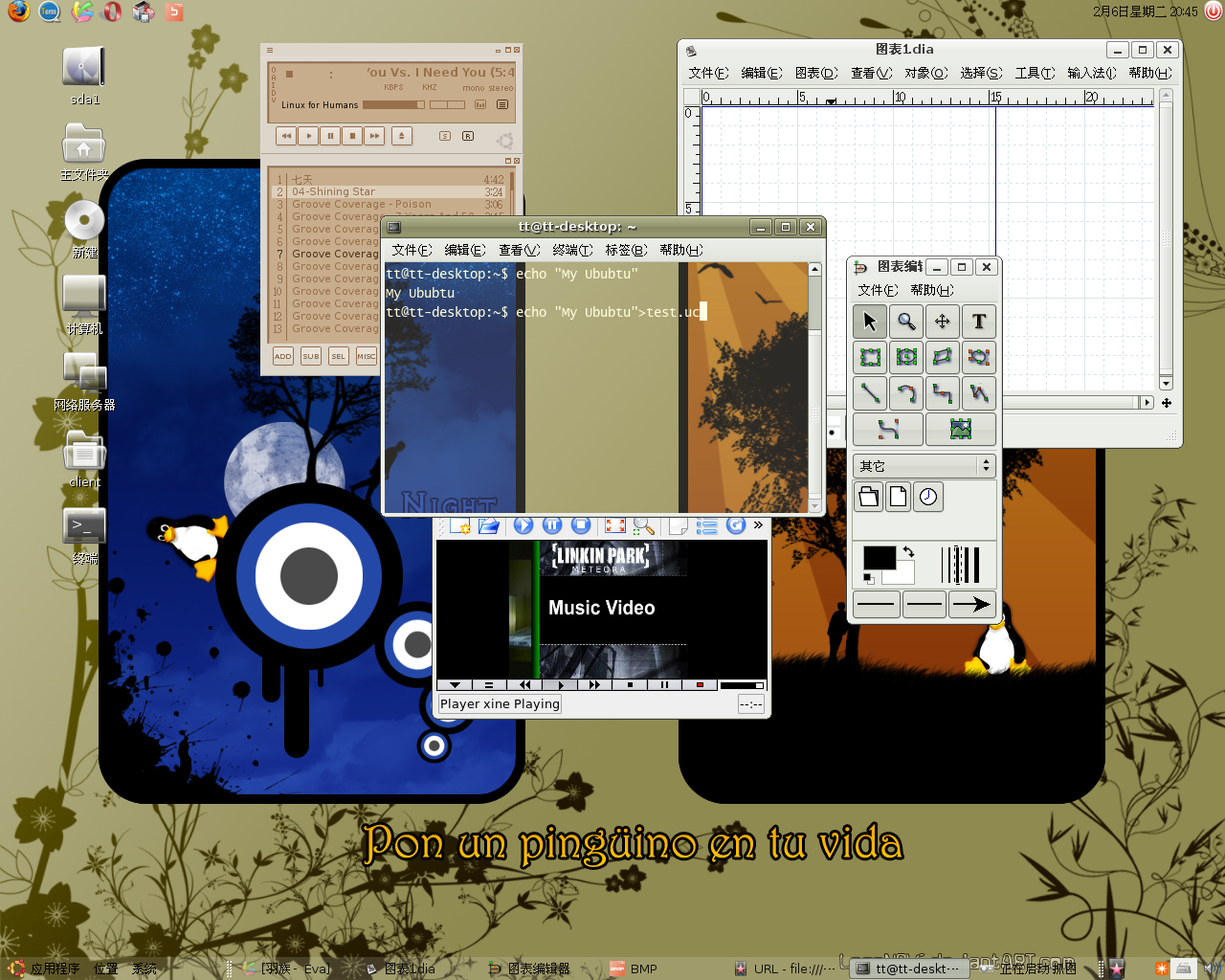Image resolution: width=1225 pixels, height=980 pixels.
Task: Click the blue stop button in video player toolbar
Action: coord(581,525)
